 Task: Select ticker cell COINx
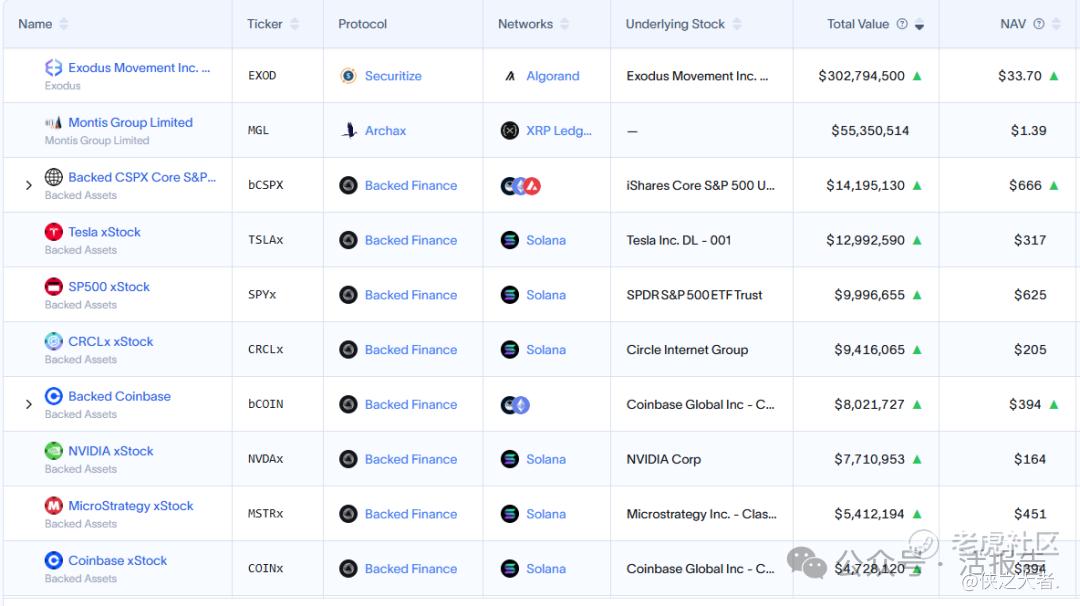[266, 569]
